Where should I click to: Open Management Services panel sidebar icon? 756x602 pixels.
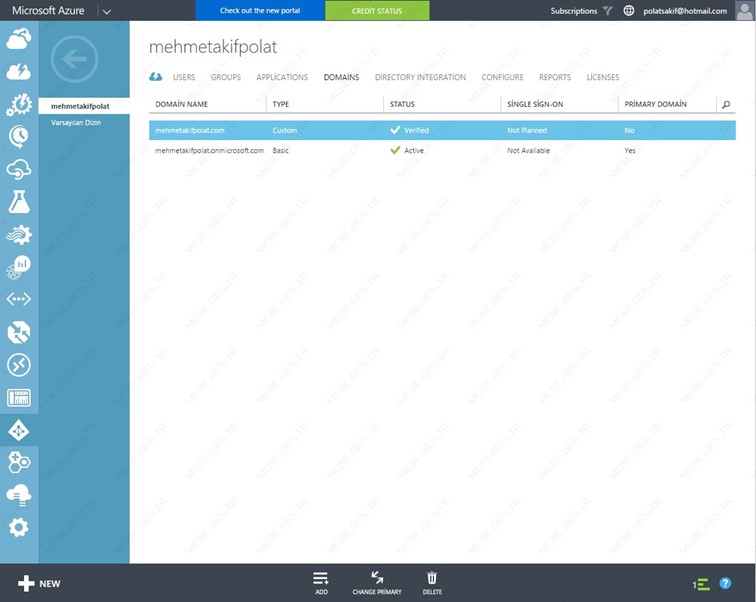(x=19, y=398)
